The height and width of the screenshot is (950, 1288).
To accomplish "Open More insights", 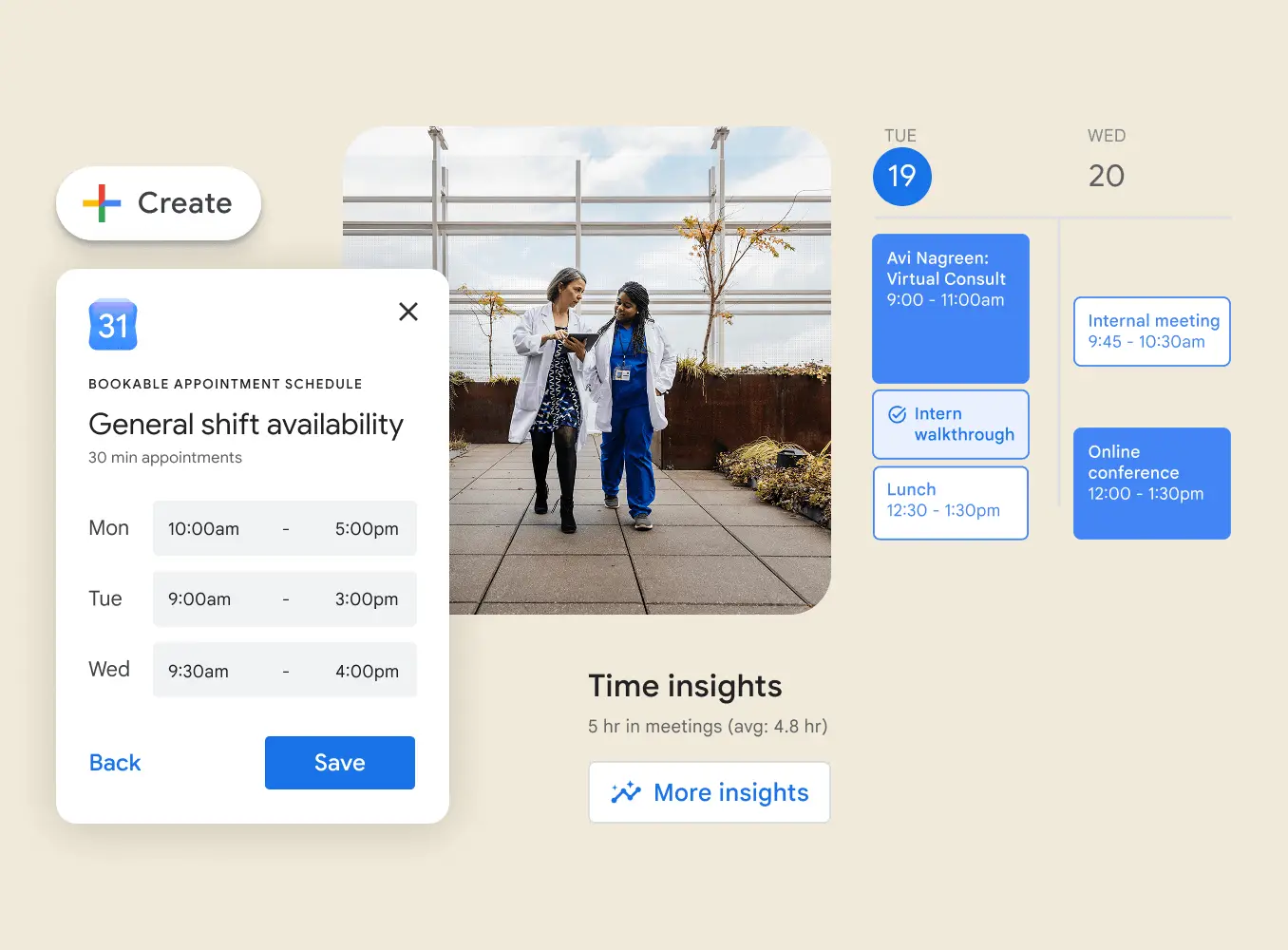I will point(710,792).
